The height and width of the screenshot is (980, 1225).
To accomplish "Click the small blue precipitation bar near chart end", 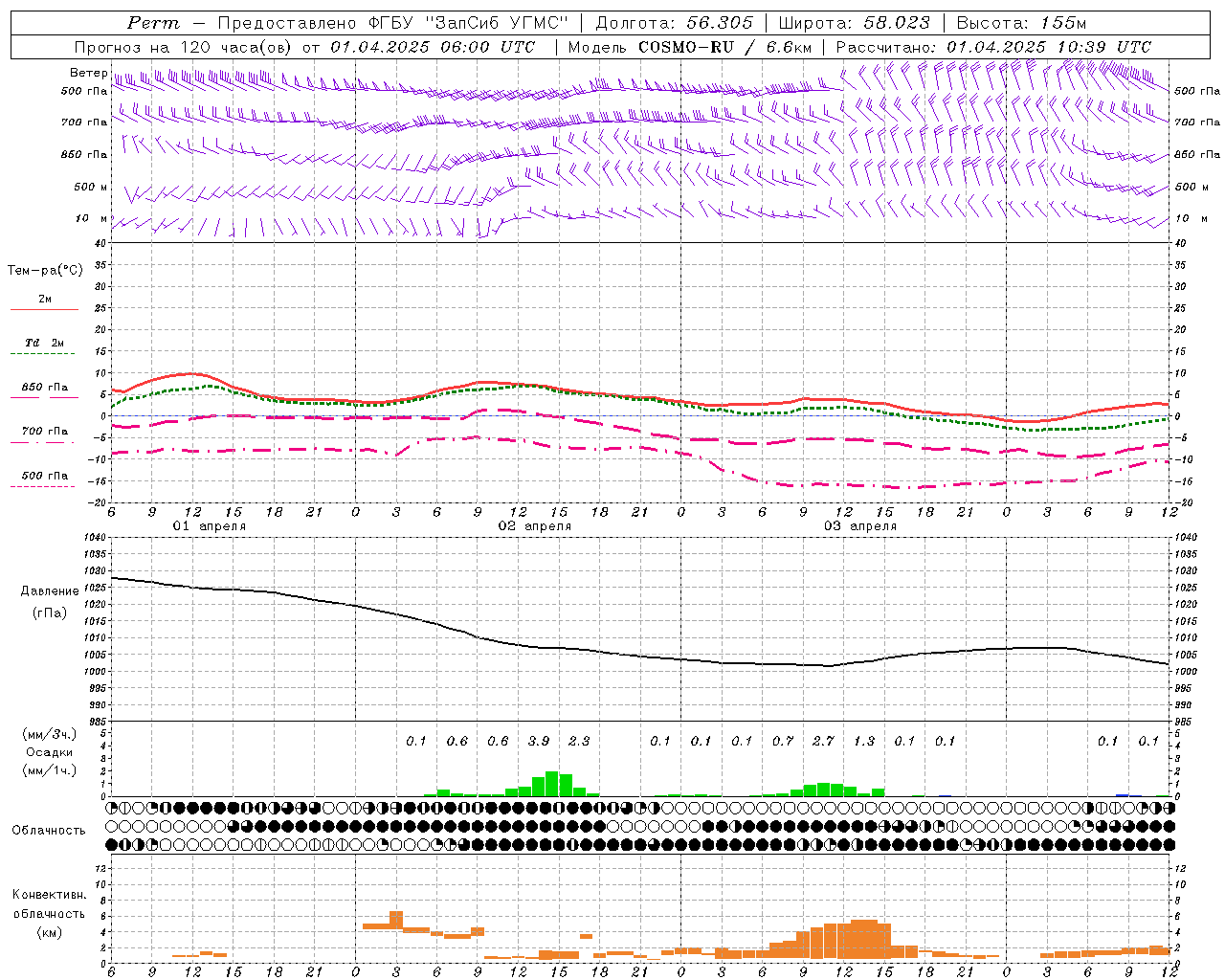I will click(1123, 794).
